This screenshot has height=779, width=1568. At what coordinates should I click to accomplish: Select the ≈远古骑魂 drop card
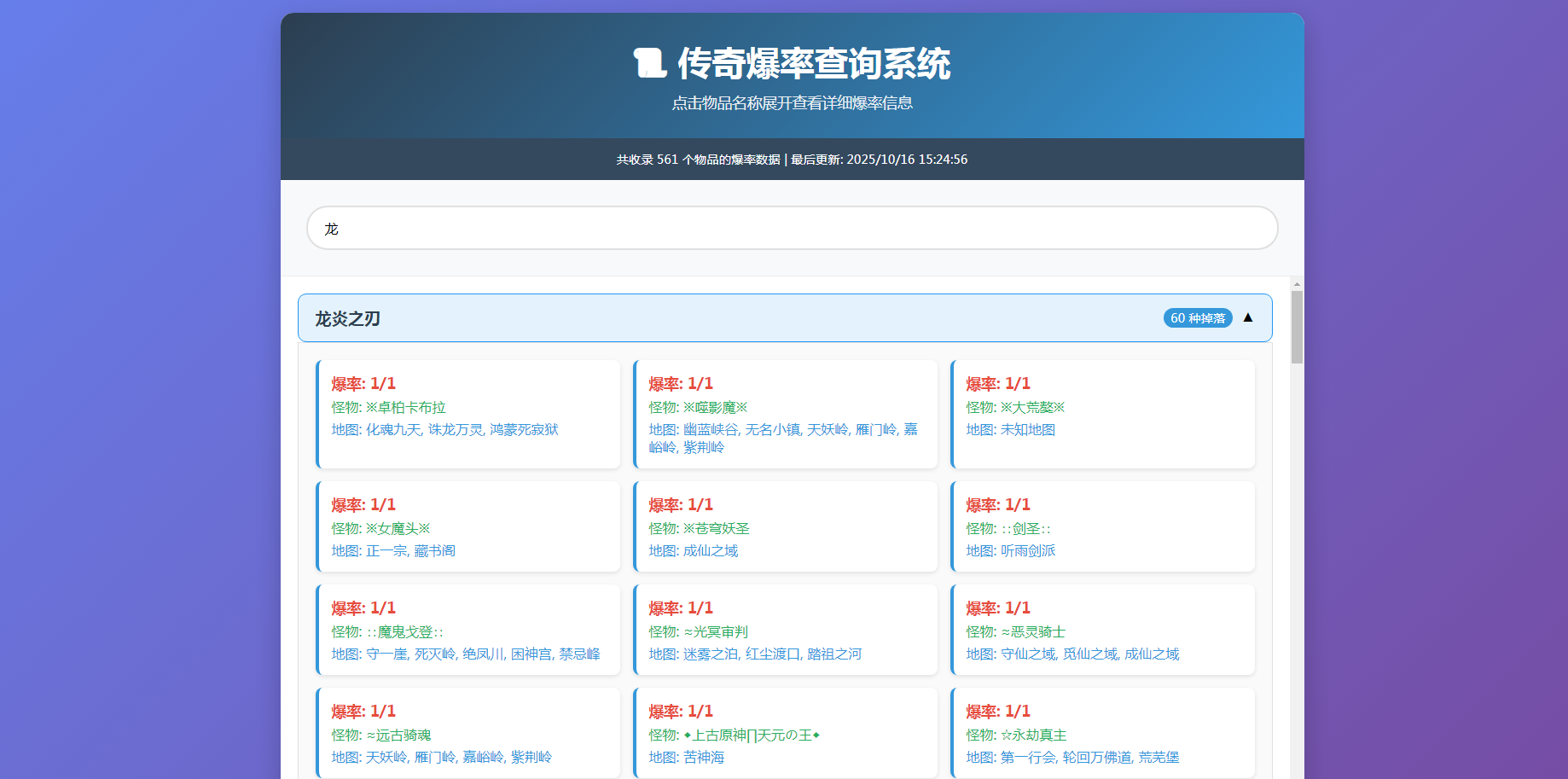click(468, 733)
